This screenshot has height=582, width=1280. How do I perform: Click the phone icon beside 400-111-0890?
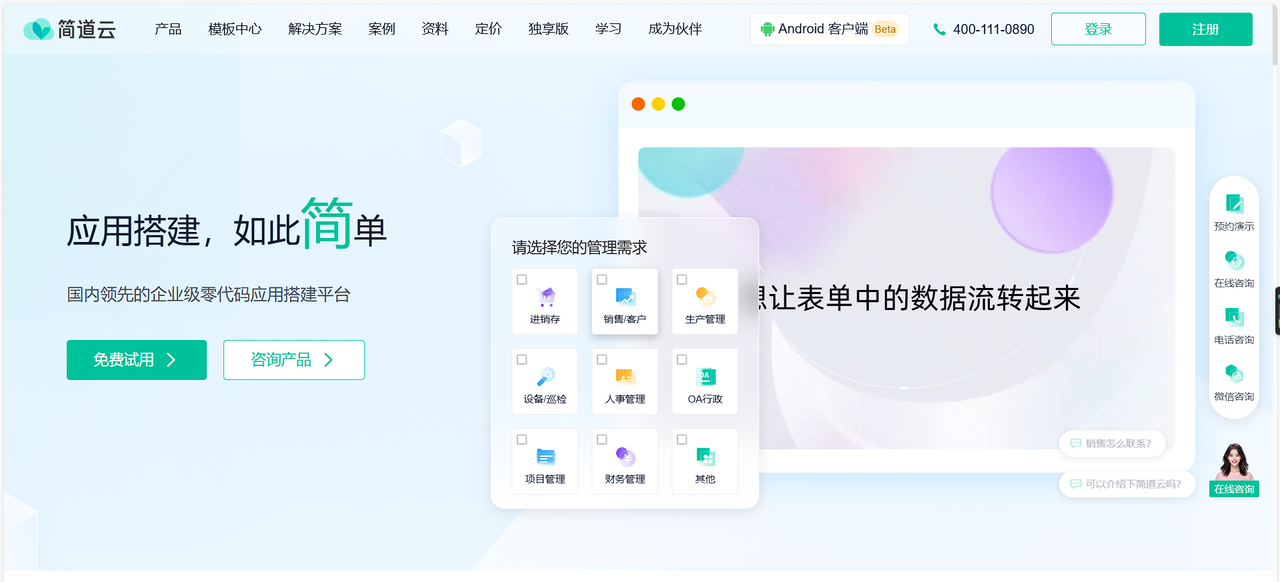click(939, 30)
